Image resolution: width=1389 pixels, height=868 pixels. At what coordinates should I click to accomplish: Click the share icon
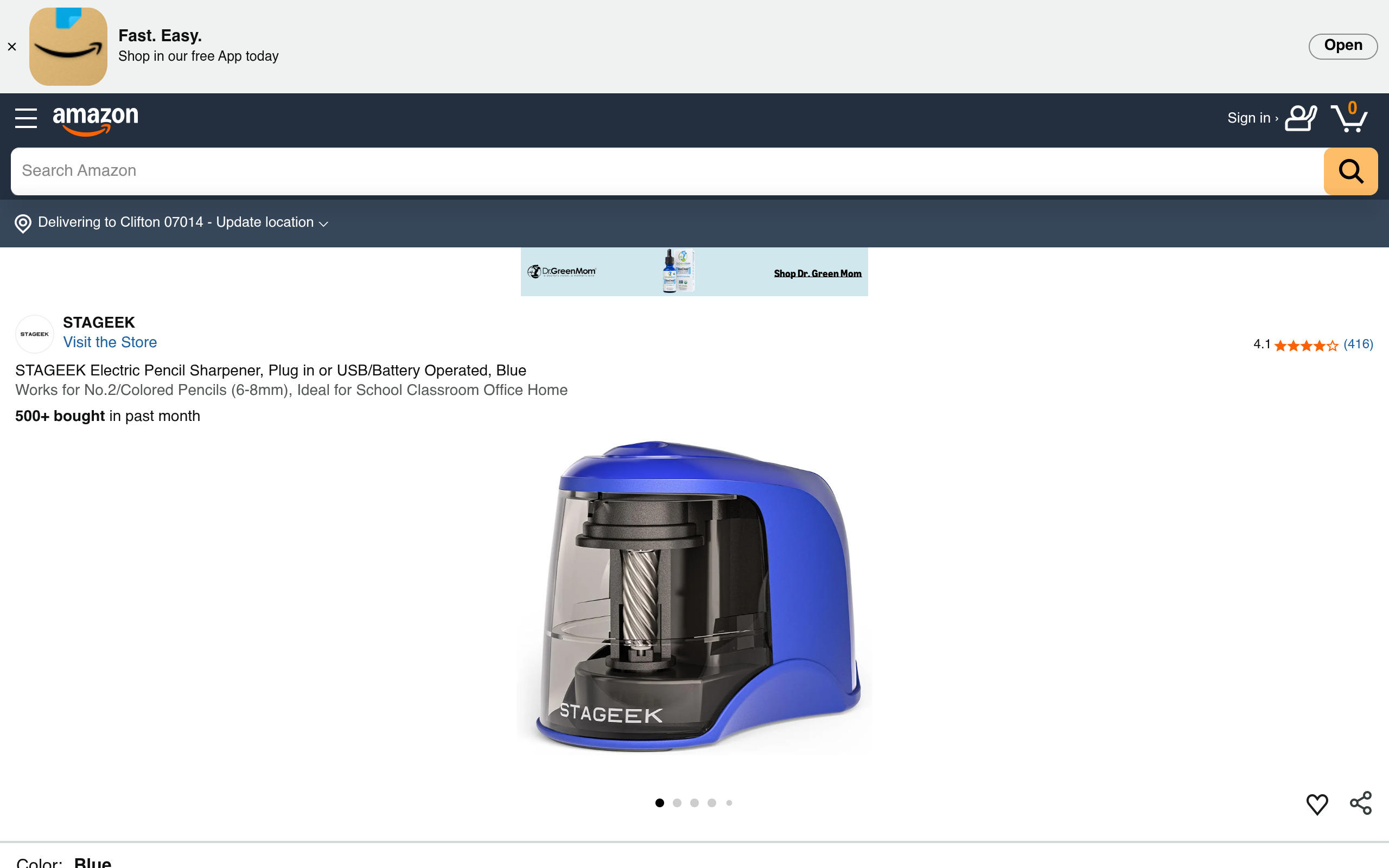[x=1360, y=803]
